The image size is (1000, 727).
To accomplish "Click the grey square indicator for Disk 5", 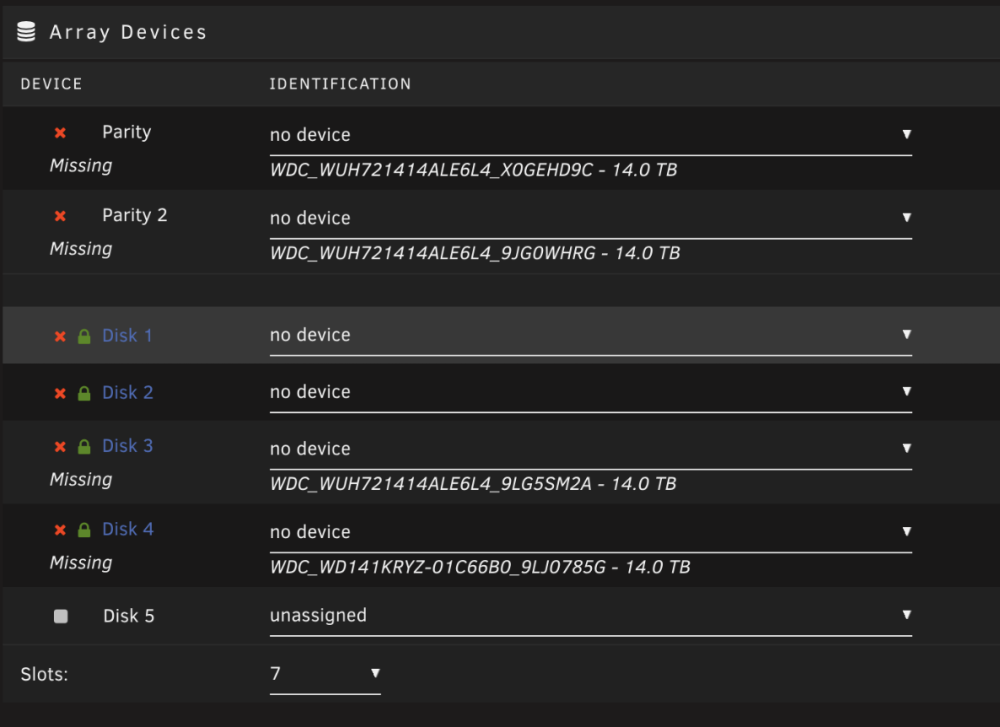I will click(x=61, y=616).
